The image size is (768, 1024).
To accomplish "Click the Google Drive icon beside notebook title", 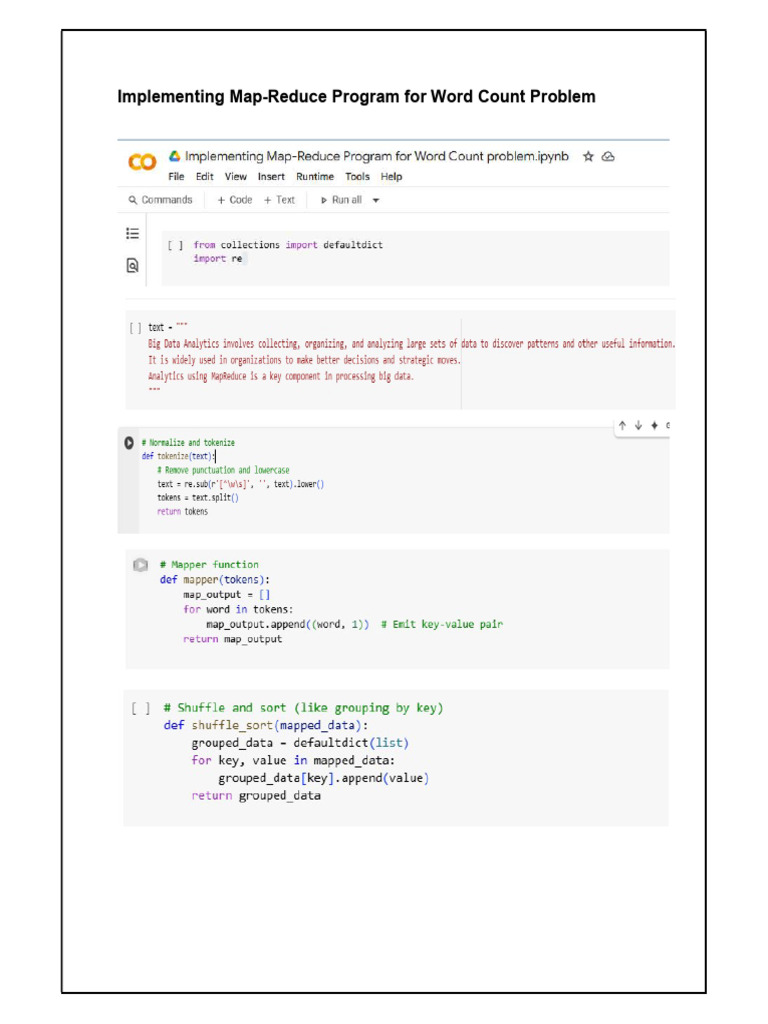I will [174, 156].
